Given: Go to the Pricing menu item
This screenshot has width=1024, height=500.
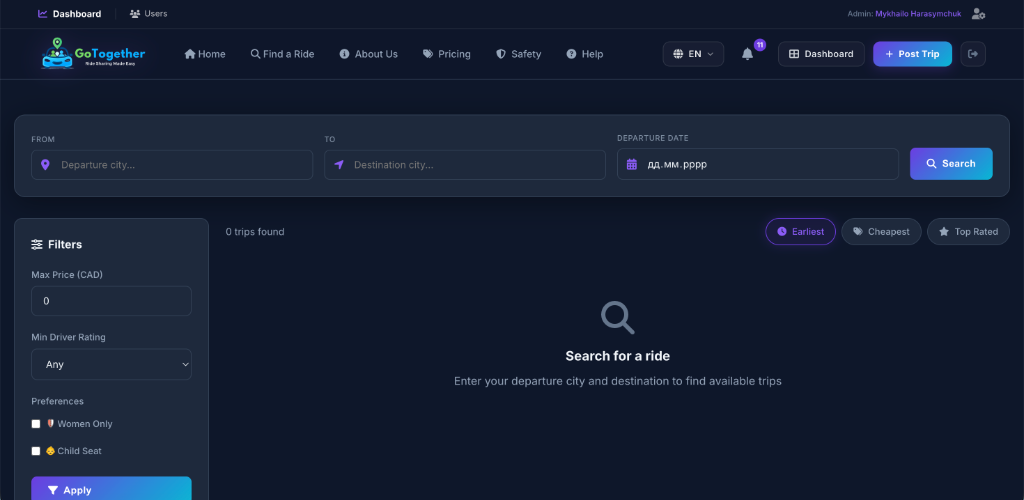Looking at the screenshot, I should (x=447, y=54).
